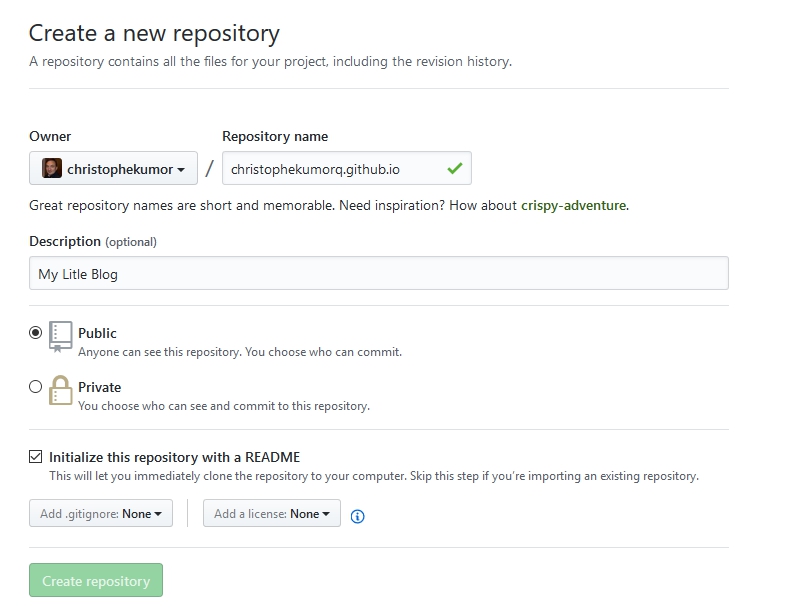Click the Create repository button

click(96, 580)
